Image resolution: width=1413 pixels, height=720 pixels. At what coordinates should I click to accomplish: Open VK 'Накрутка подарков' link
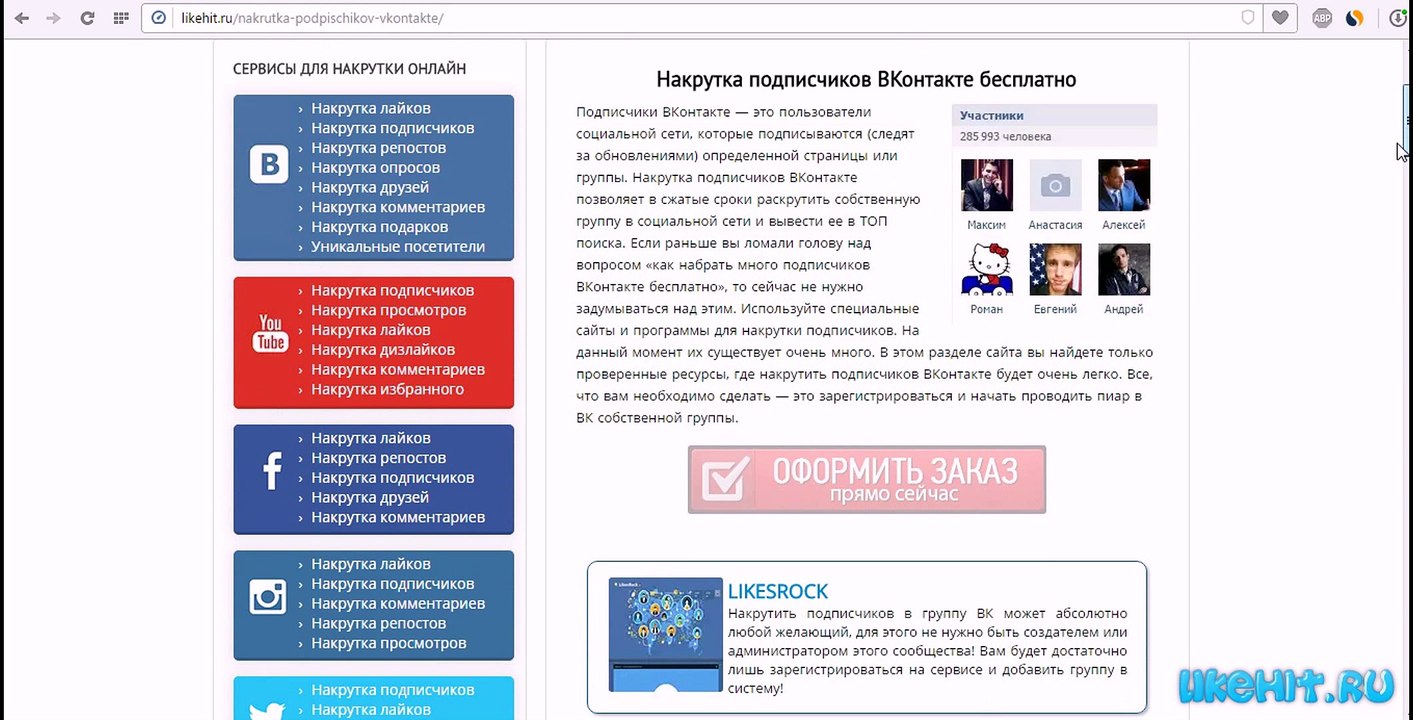(379, 227)
